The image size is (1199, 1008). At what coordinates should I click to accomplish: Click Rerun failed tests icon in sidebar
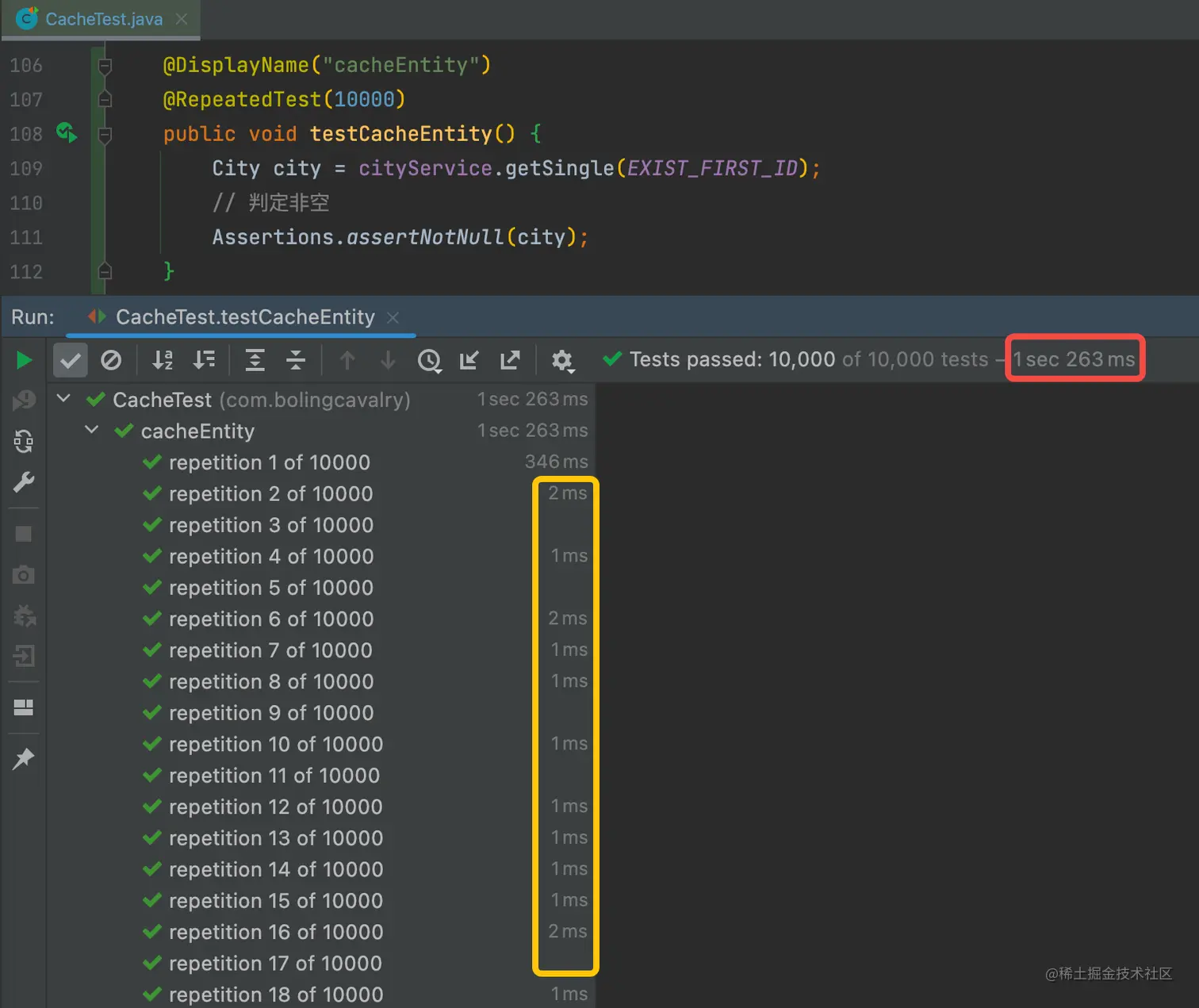coord(24,401)
